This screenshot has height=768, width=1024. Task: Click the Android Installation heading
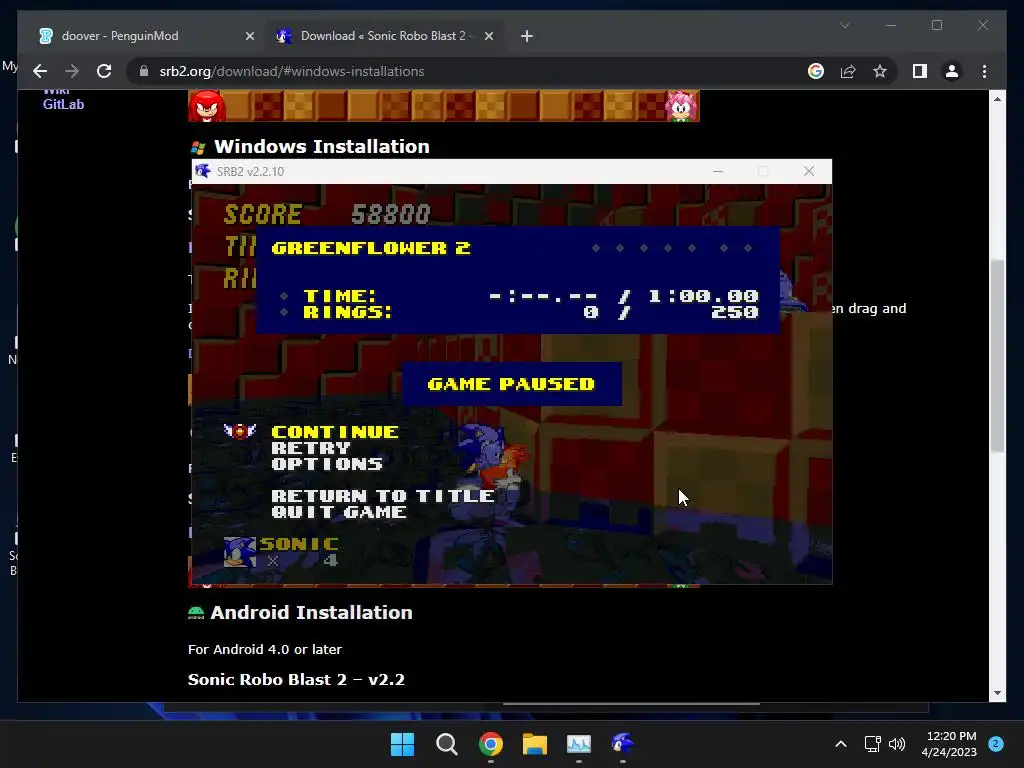[x=311, y=613]
